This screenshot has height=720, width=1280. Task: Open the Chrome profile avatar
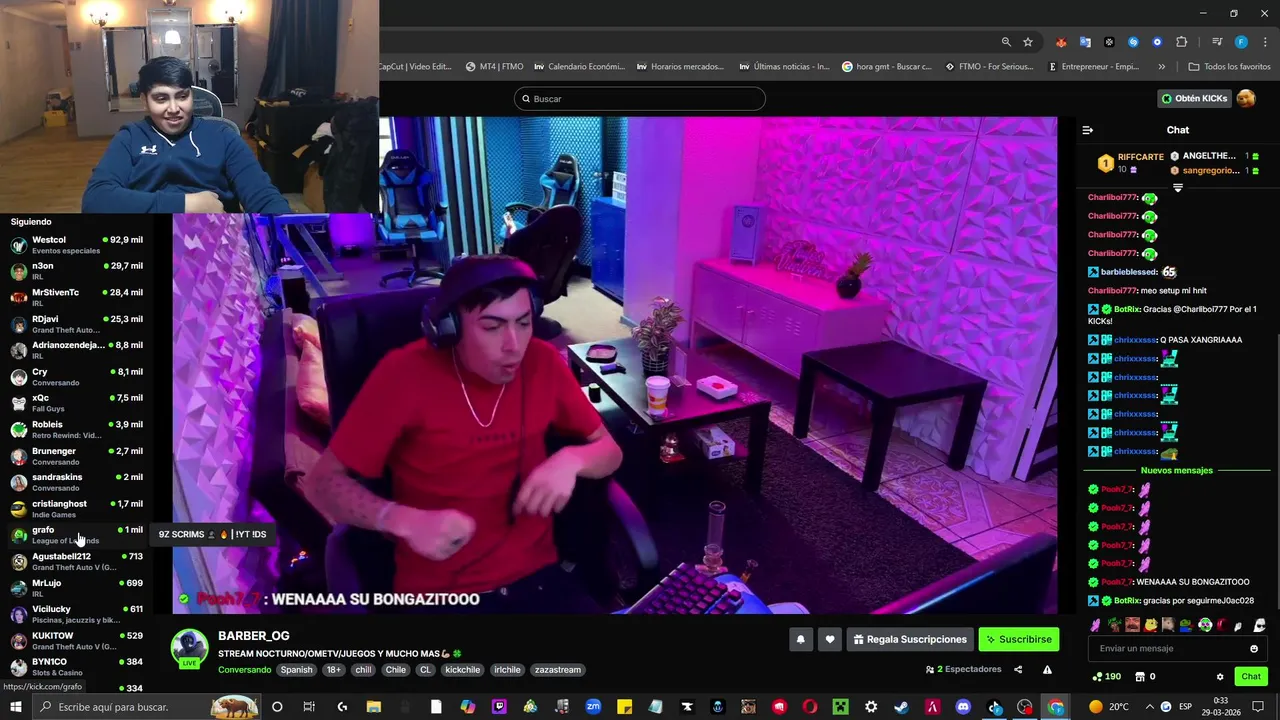(1241, 42)
